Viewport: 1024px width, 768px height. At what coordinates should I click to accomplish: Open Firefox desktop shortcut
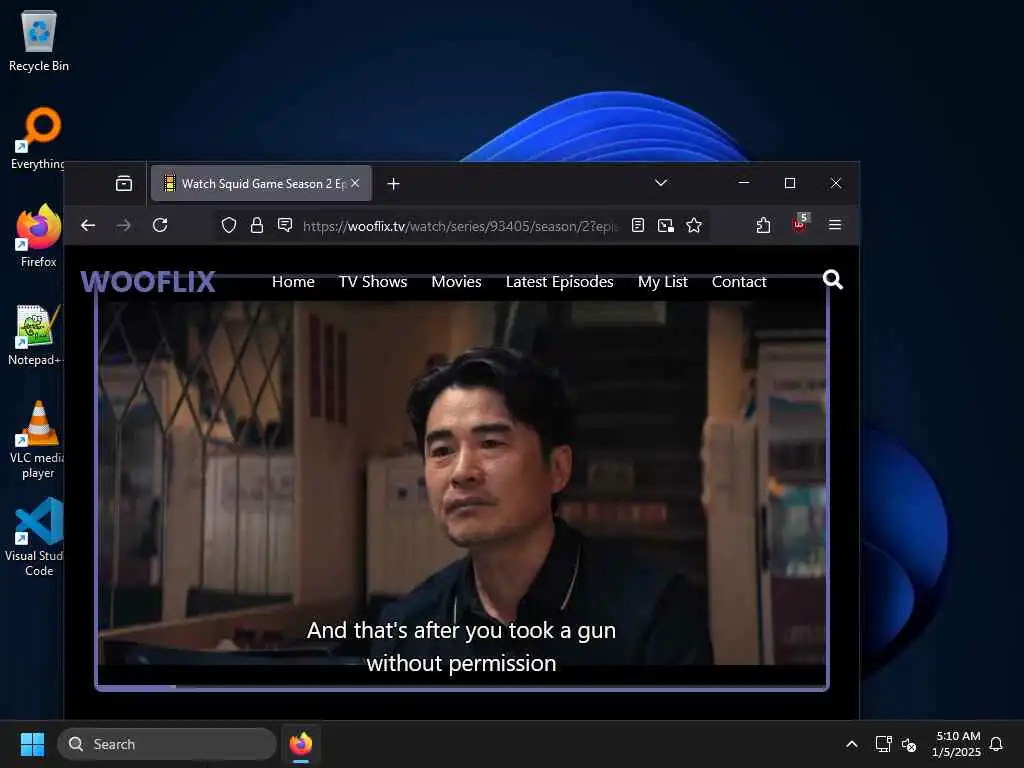click(x=38, y=236)
